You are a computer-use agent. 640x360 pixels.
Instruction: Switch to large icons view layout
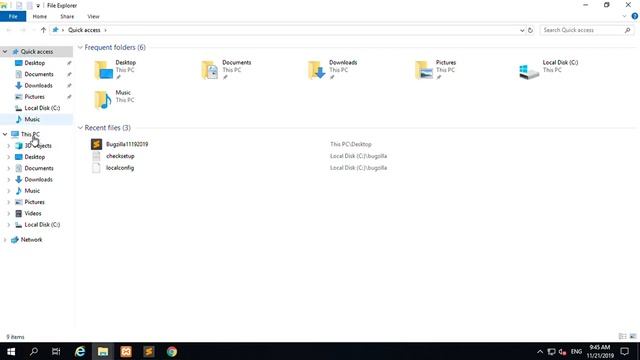click(633, 336)
